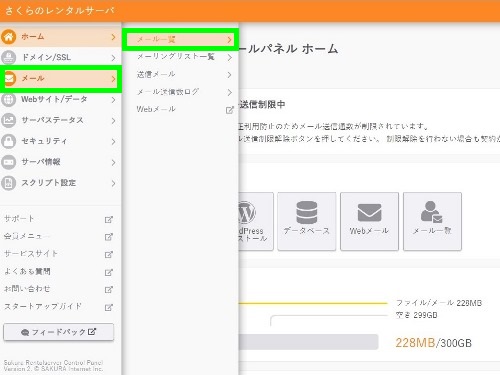Select メール送信数ログ submenu entry
This screenshot has width=500, height=375.
pyautogui.click(x=180, y=92)
